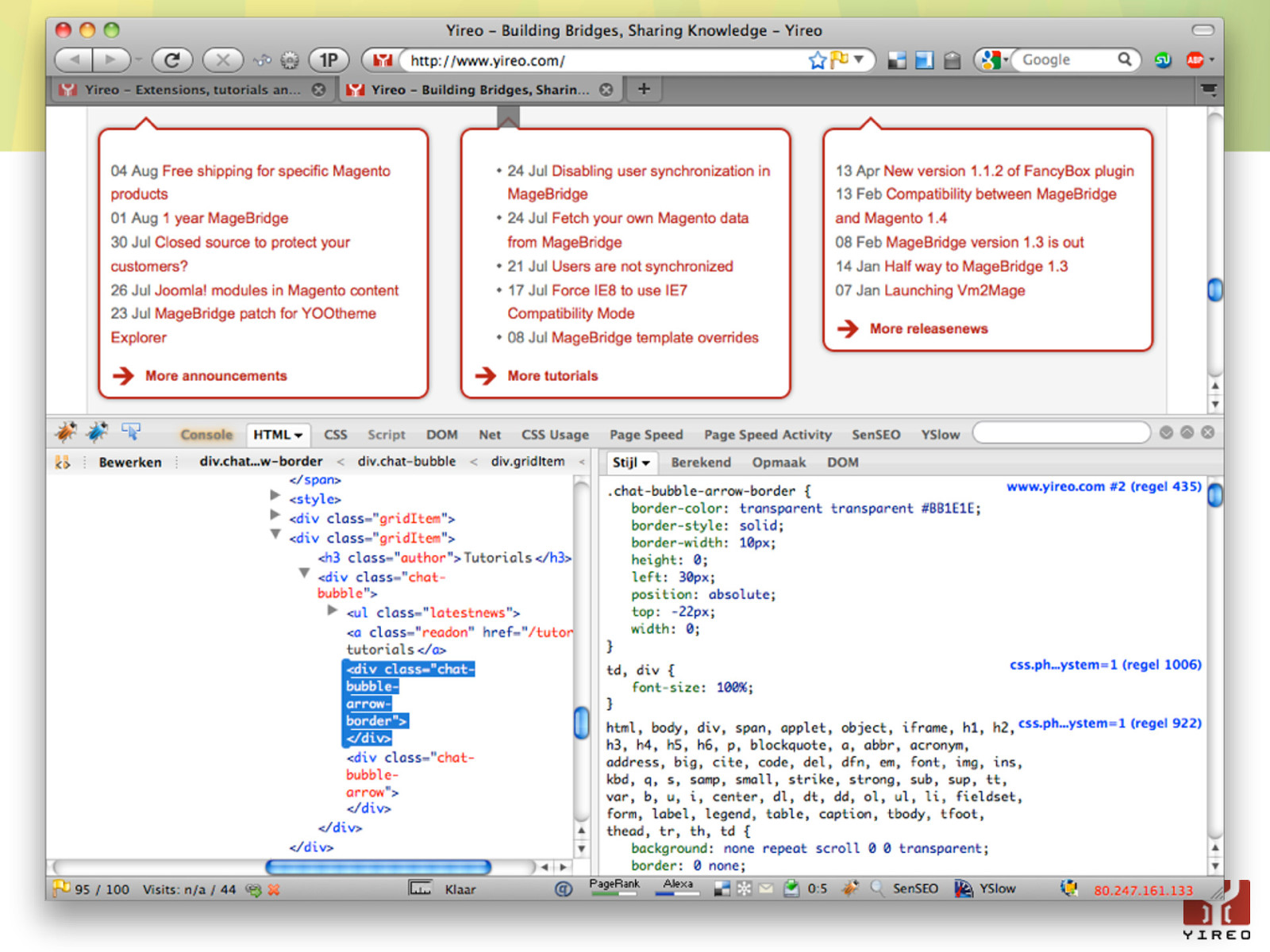The width and height of the screenshot is (1270, 952).
Task: Click the SenSEO magnifier in status bar
Action: coord(877,889)
